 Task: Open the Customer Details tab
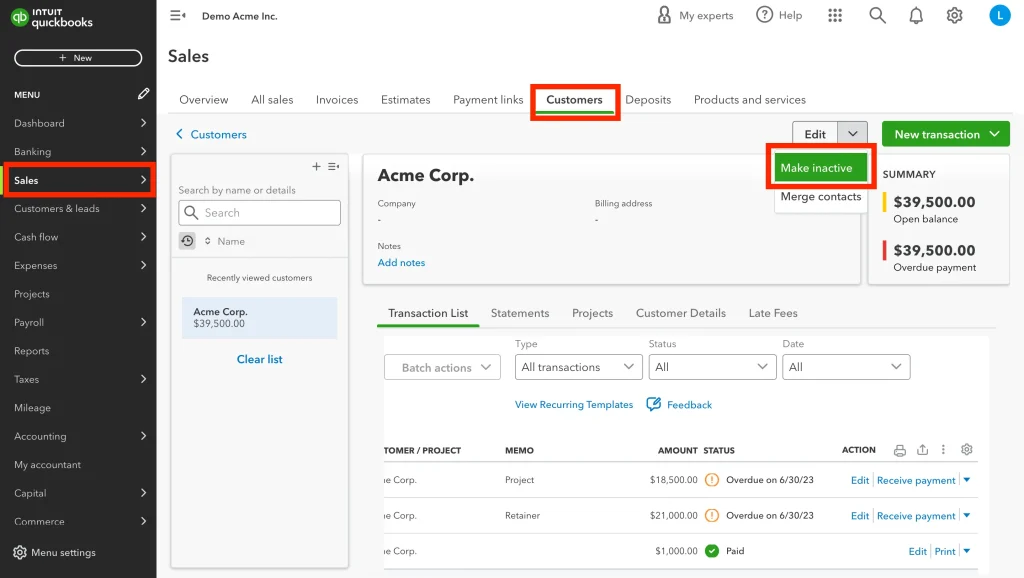[x=680, y=313]
